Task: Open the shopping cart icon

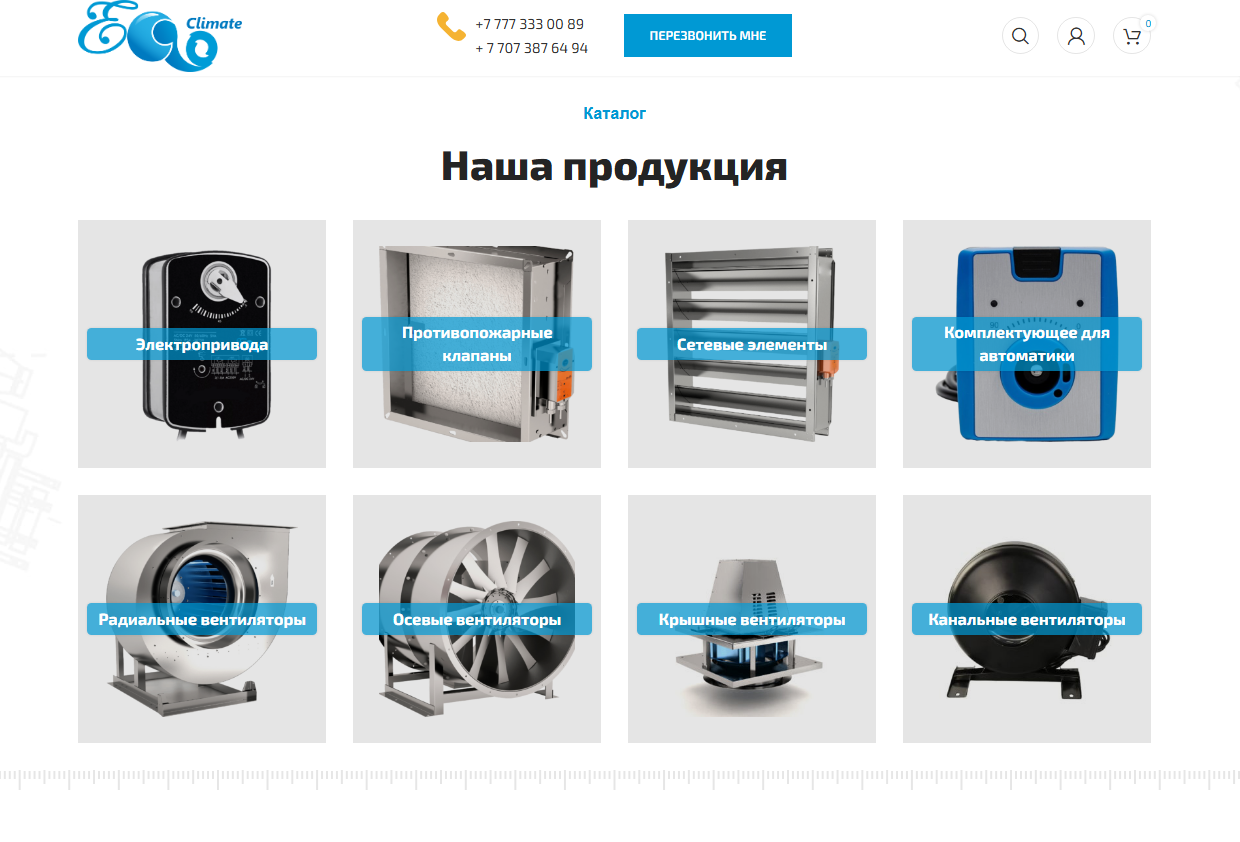Action: (x=1132, y=36)
